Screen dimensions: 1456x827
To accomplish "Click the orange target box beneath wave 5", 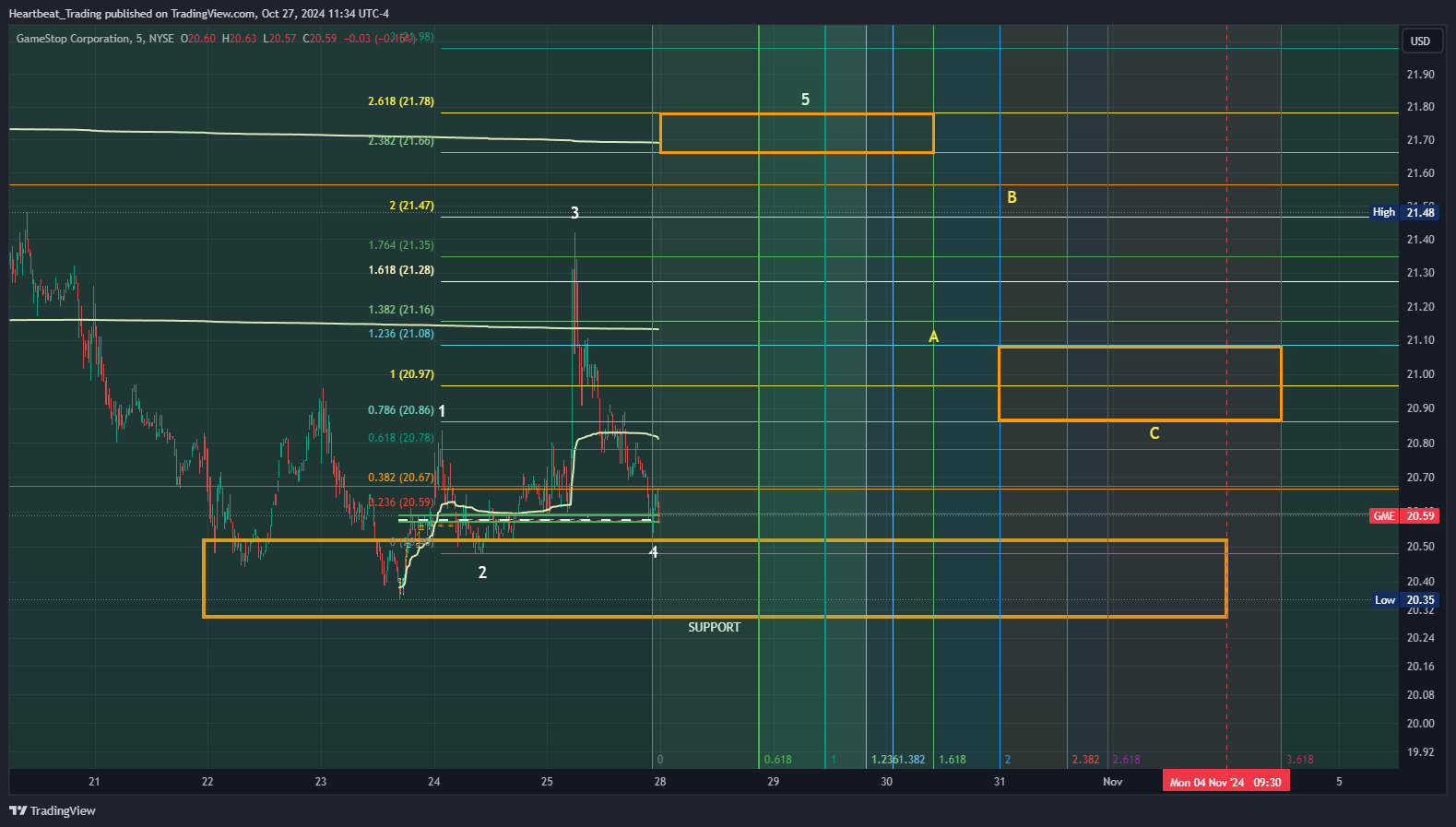I will [x=797, y=133].
